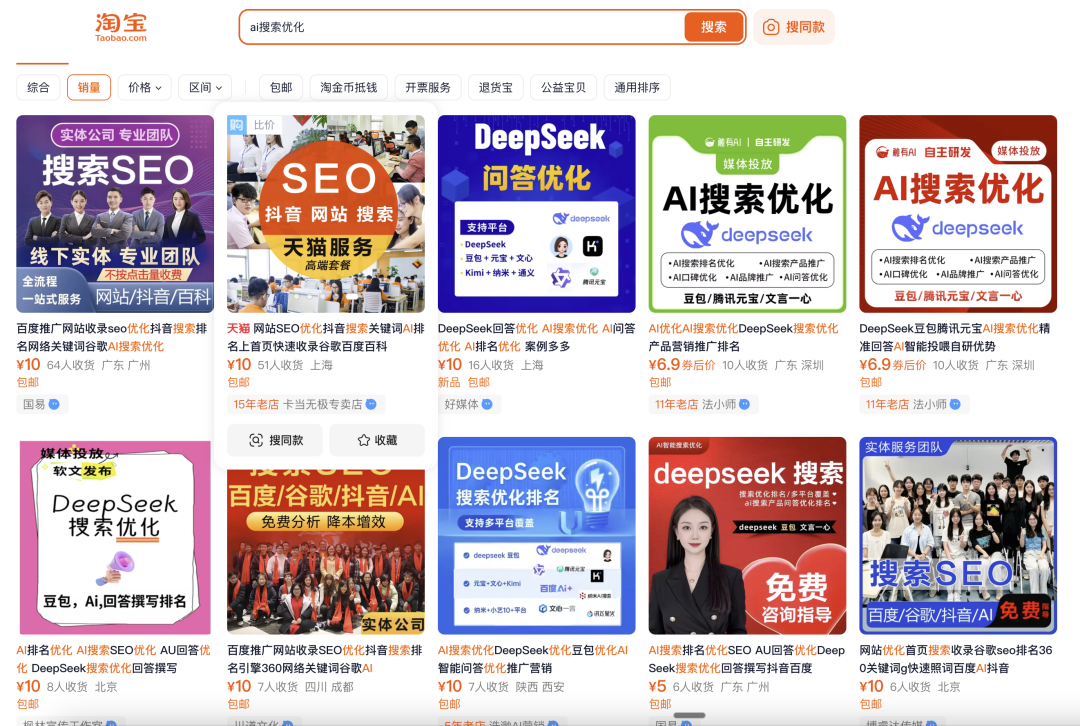The image size is (1080, 726).
Task: Open title DeepSeek回答优化 AI搜索优化
Action: (x=537, y=338)
